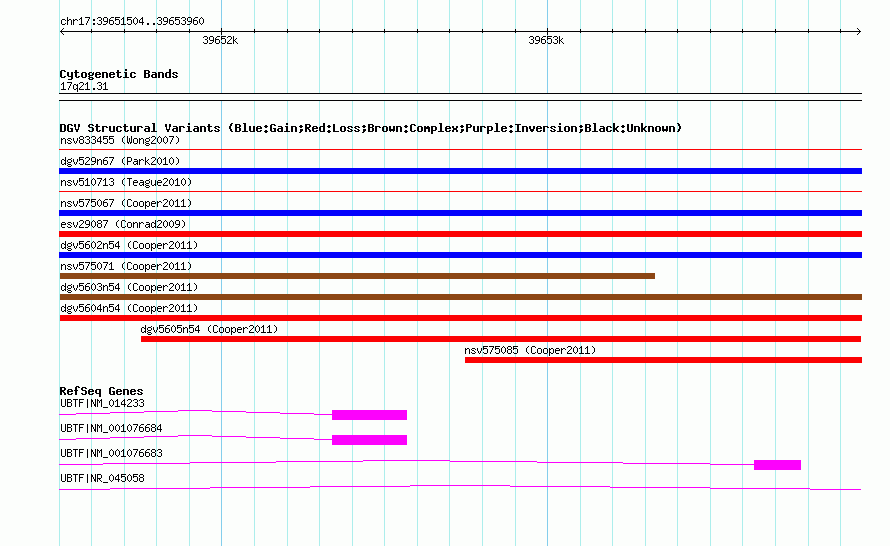Viewport: 890px width, 546px height.
Task: Select the blue gain bar for nsv575067
Action: point(460,213)
